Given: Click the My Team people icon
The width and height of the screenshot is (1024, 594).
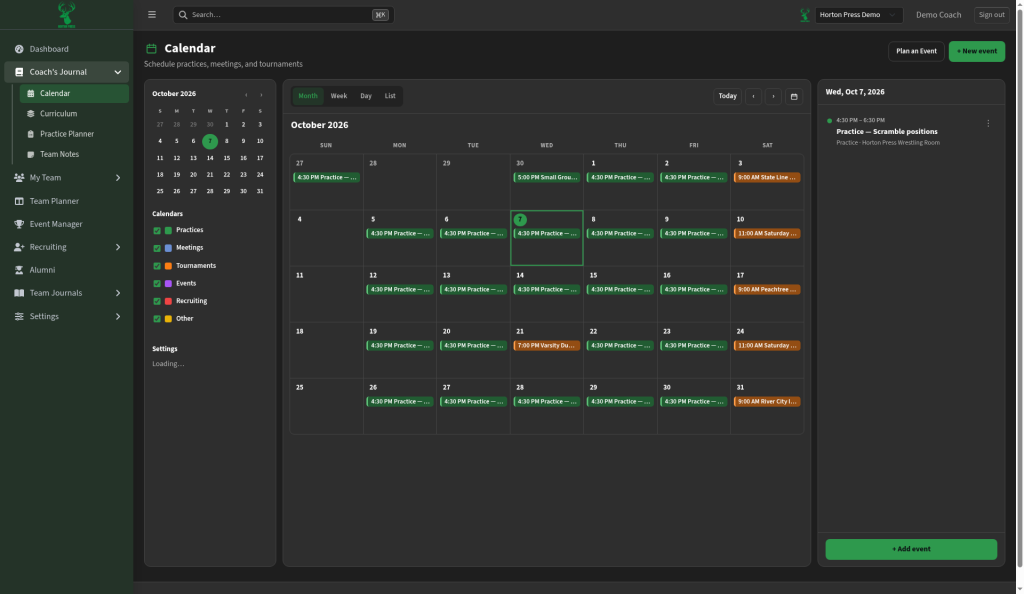Looking at the screenshot, I should tap(19, 178).
